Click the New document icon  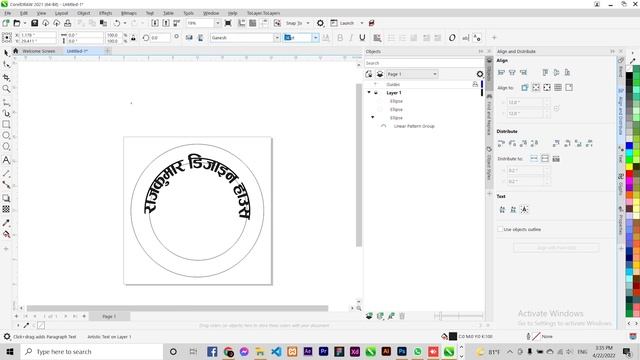tap(6, 23)
